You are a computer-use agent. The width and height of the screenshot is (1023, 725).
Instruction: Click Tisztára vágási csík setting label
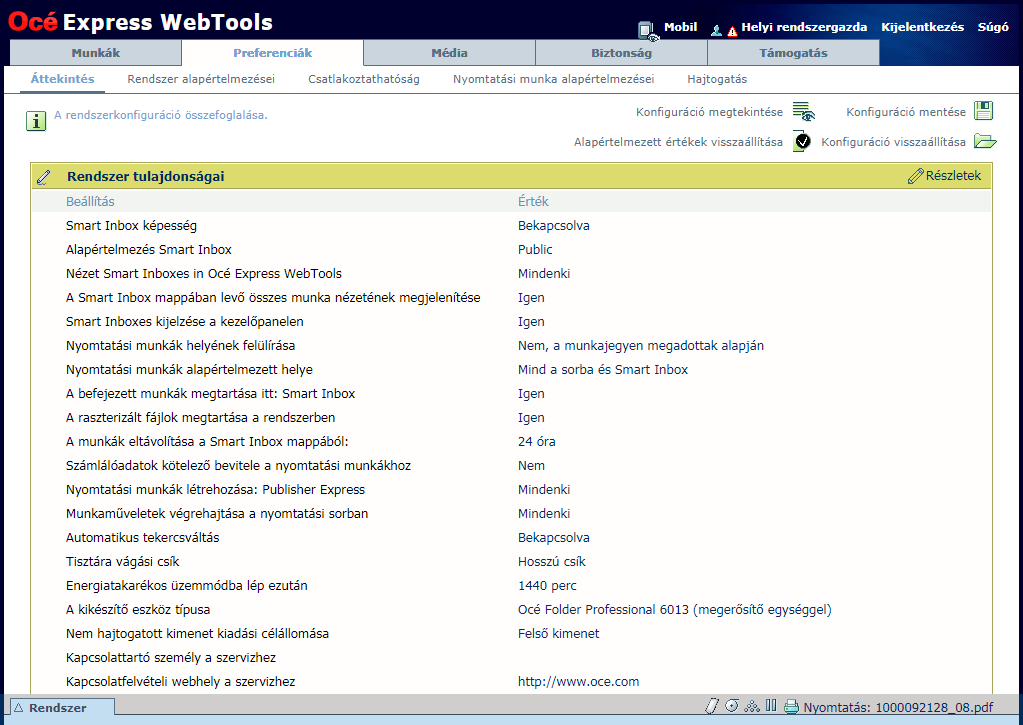click(x=123, y=562)
